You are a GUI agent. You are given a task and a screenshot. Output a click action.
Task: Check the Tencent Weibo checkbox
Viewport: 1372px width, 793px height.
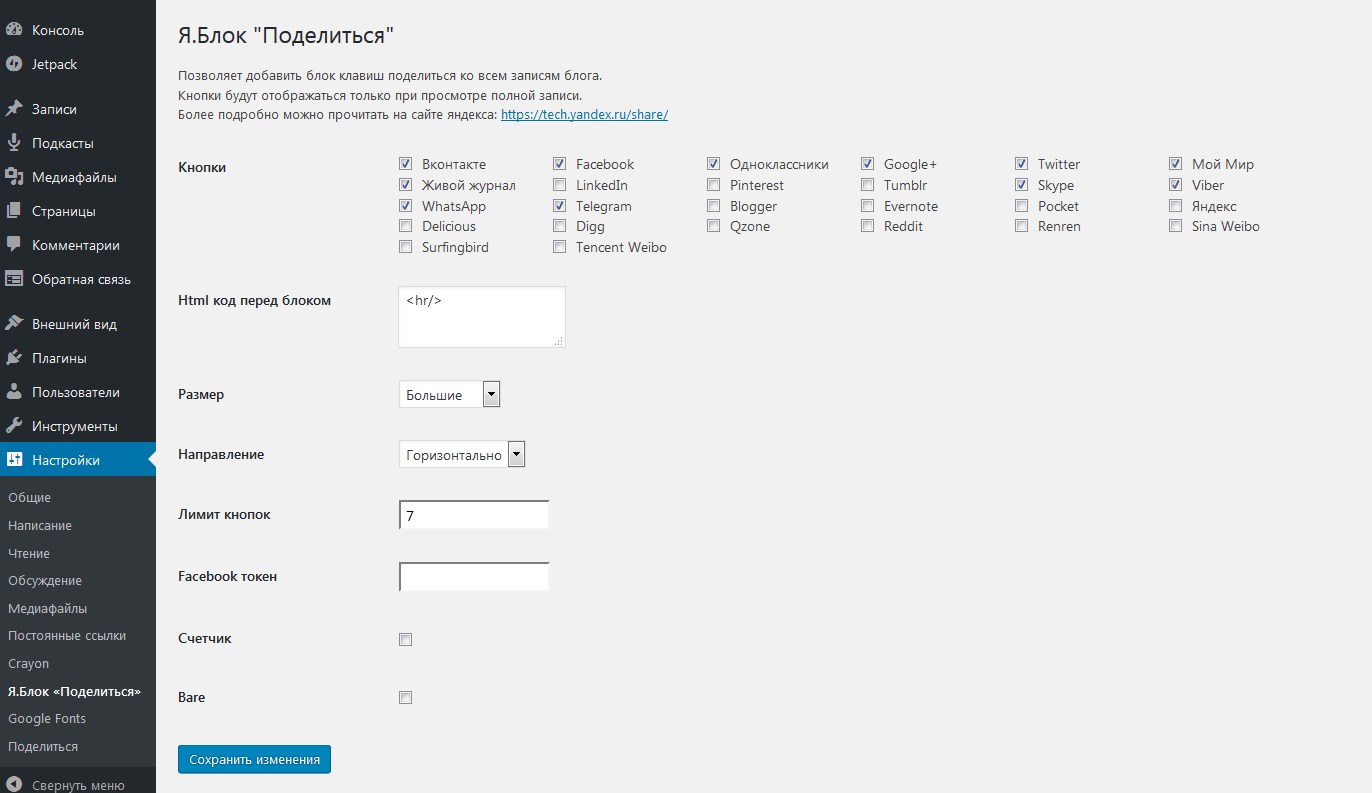coord(559,246)
